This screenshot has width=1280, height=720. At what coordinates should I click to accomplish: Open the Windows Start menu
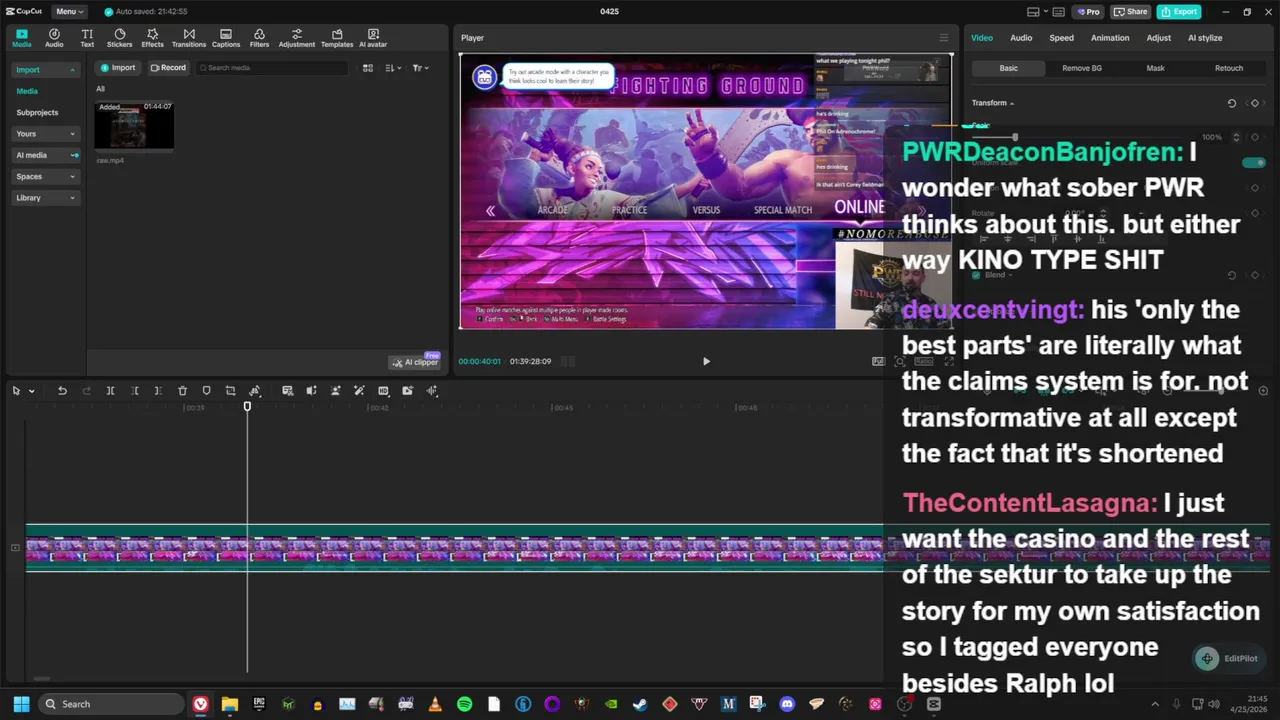point(21,704)
